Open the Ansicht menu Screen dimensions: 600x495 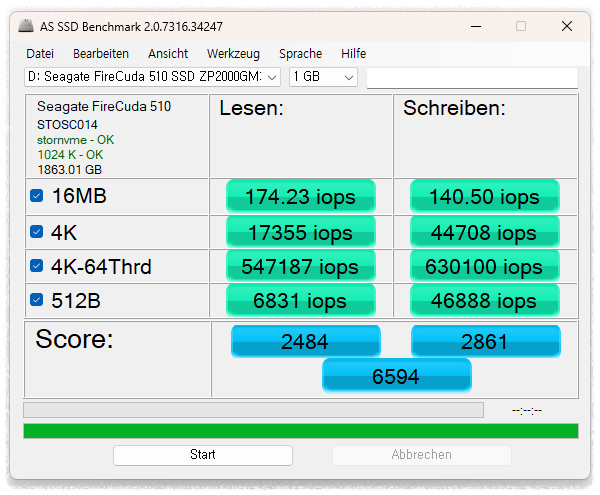(x=168, y=54)
